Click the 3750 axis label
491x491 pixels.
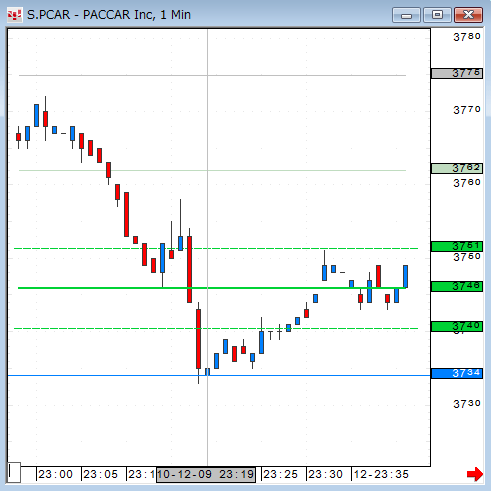click(x=467, y=257)
